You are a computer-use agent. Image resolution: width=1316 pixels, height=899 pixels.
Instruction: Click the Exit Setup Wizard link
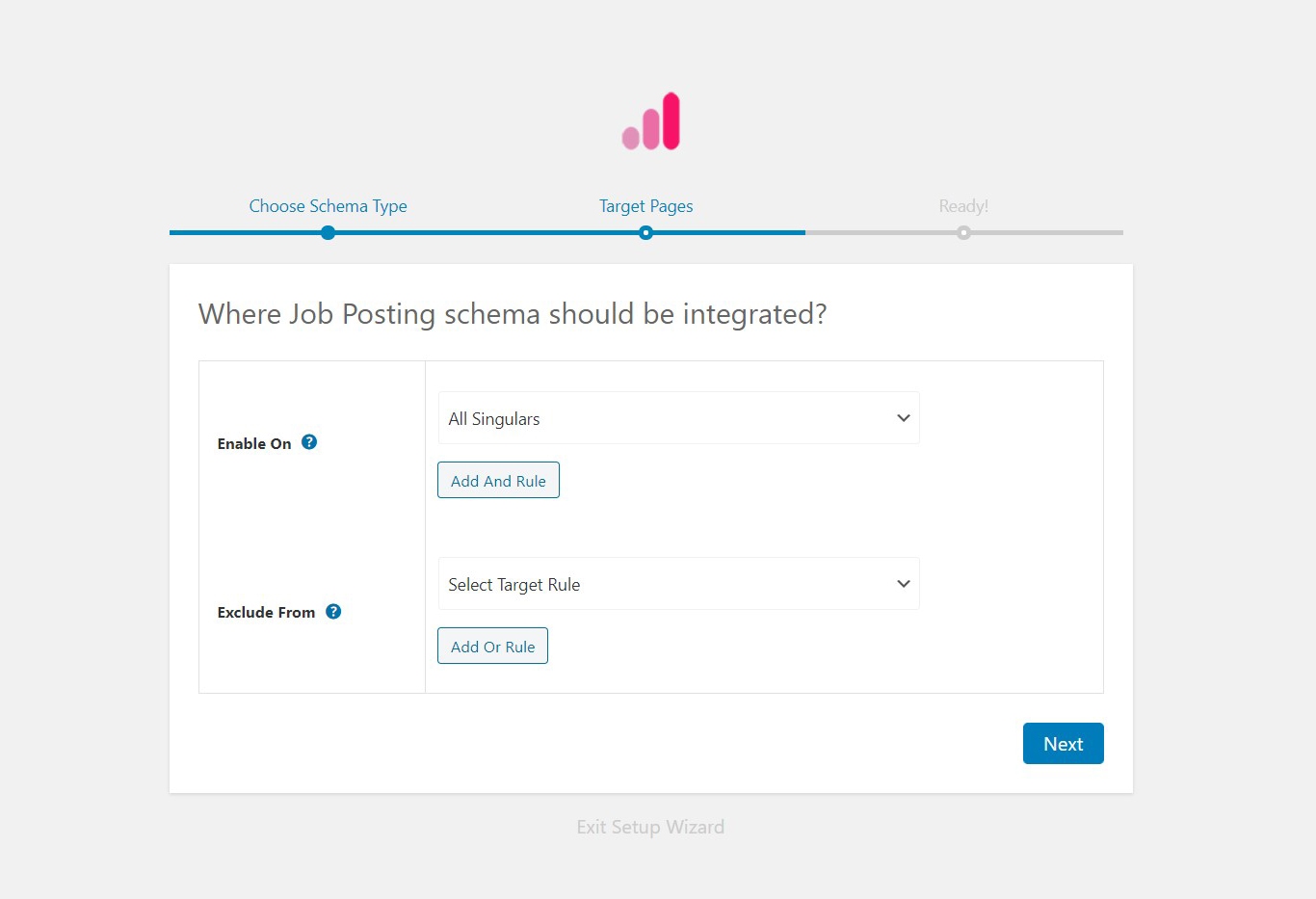[x=650, y=827]
